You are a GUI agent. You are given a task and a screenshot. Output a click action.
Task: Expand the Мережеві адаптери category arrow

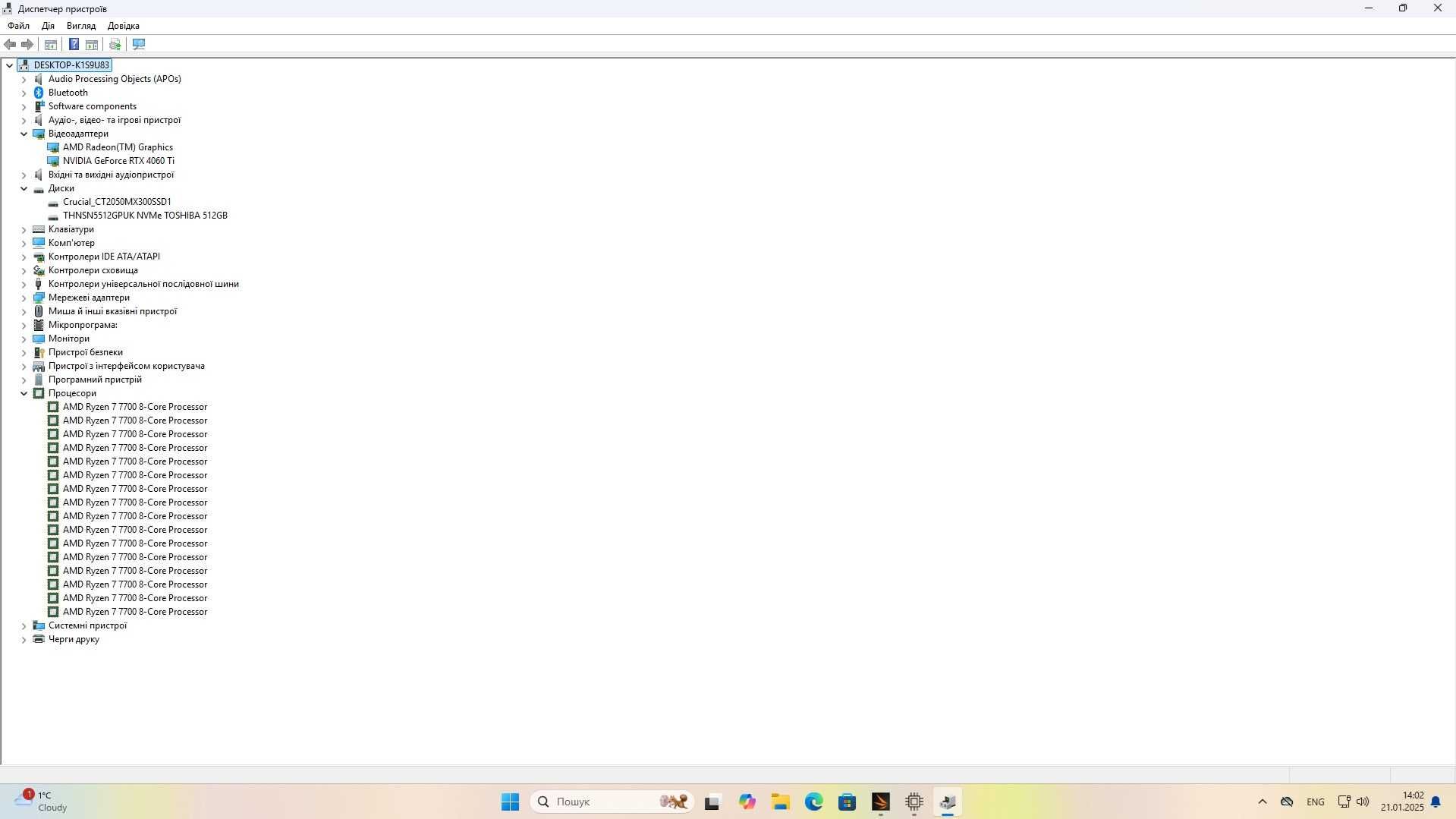(x=24, y=298)
